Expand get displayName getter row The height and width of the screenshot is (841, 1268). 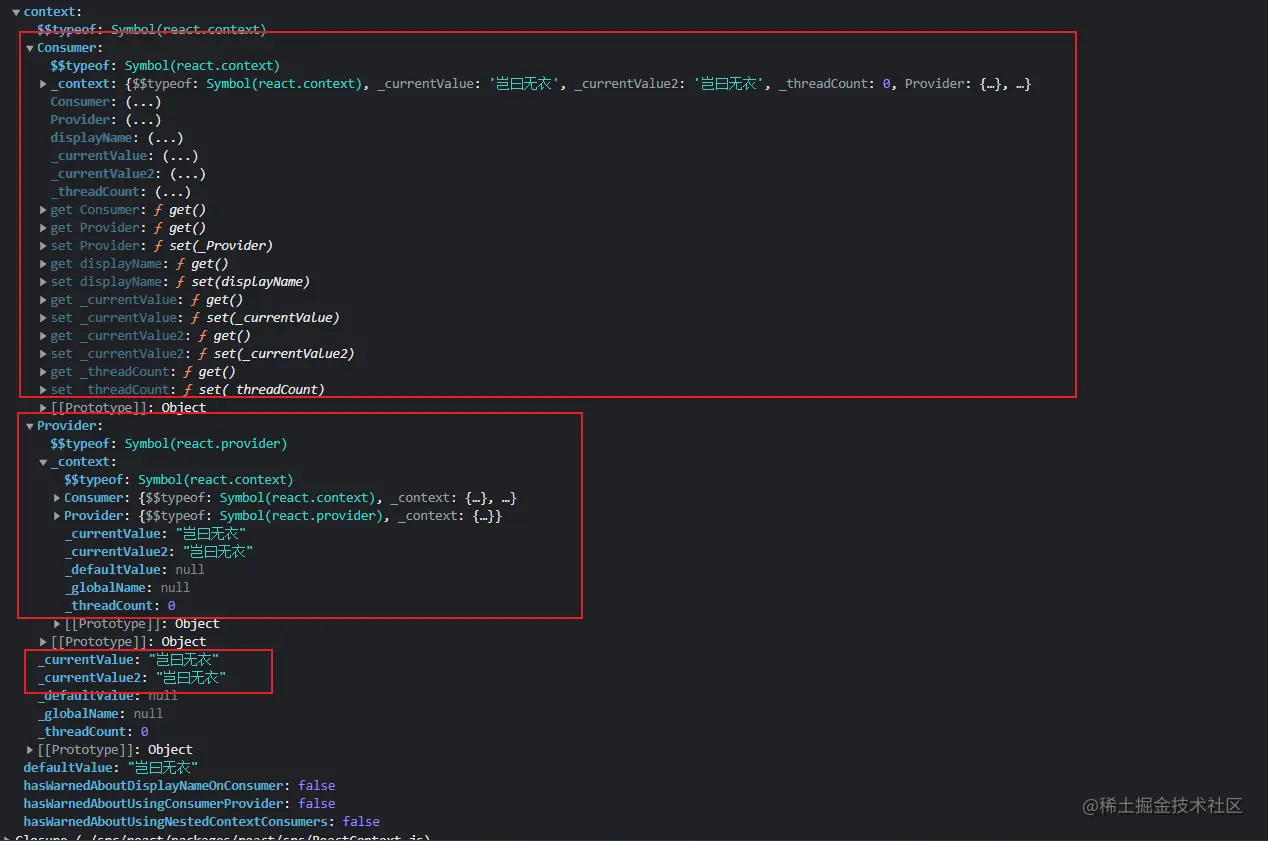tap(43, 264)
